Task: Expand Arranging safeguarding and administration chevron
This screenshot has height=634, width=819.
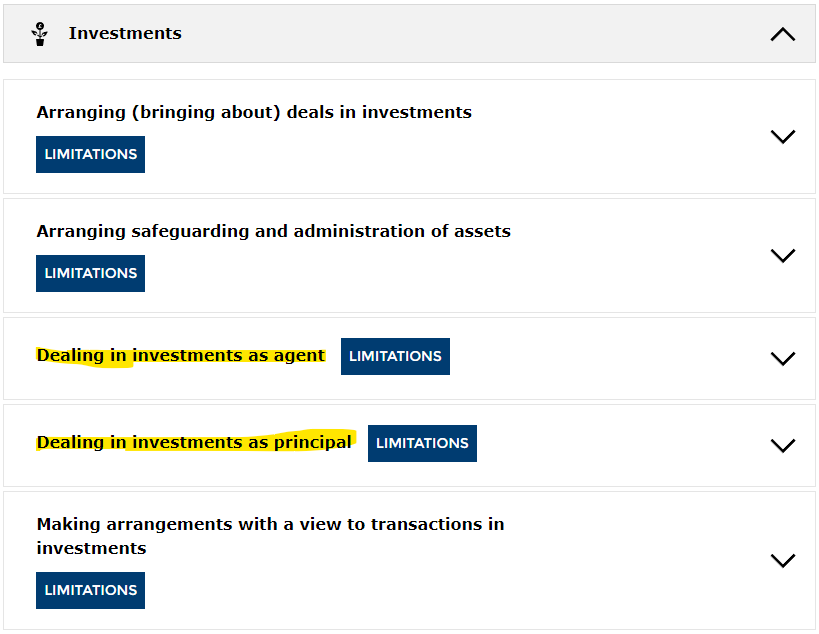Action: click(782, 255)
